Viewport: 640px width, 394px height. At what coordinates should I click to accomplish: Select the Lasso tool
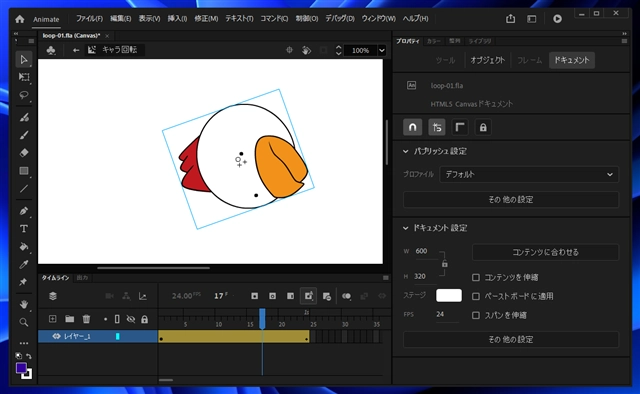(x=24, y=95)
